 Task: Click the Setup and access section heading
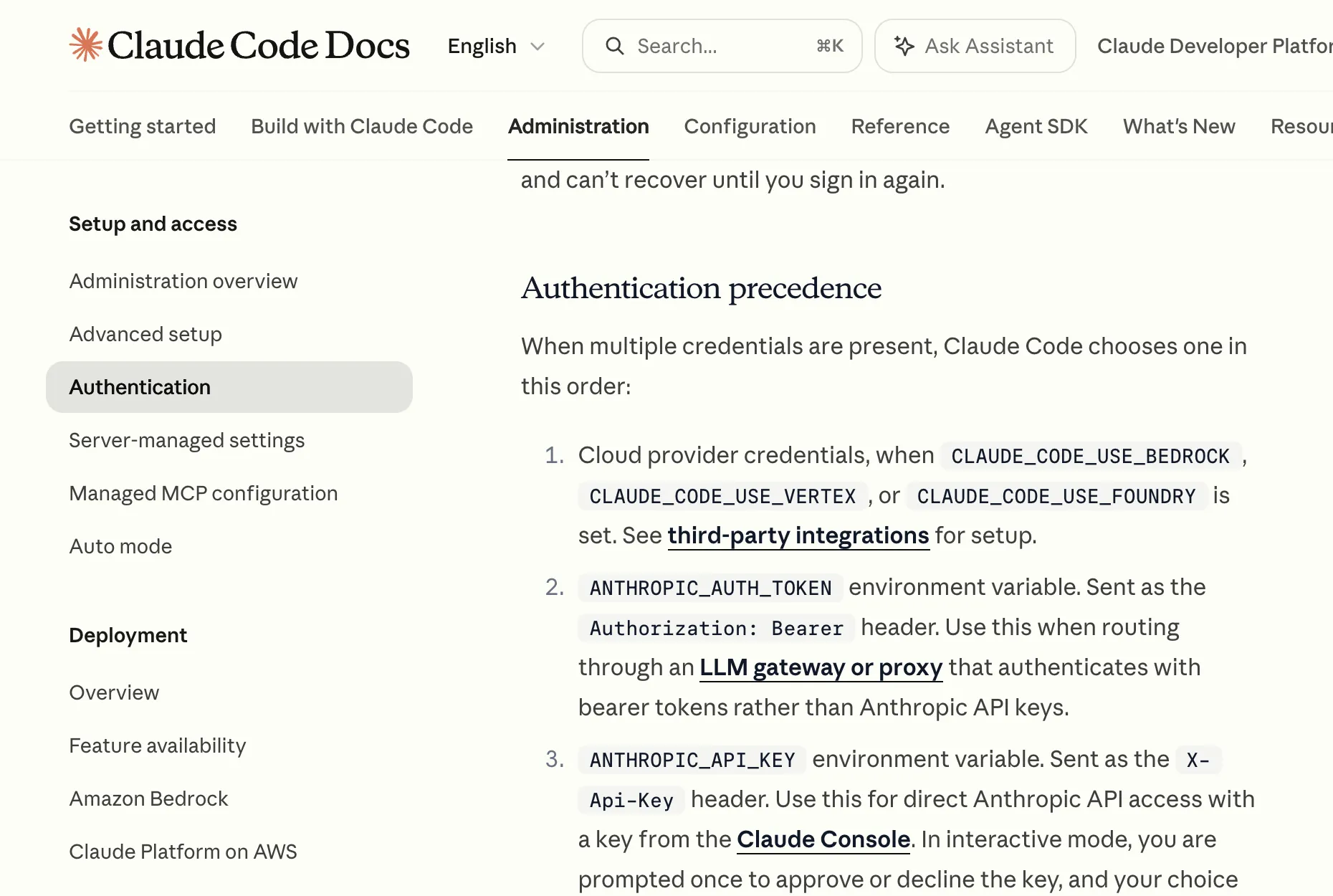point(153,224)
